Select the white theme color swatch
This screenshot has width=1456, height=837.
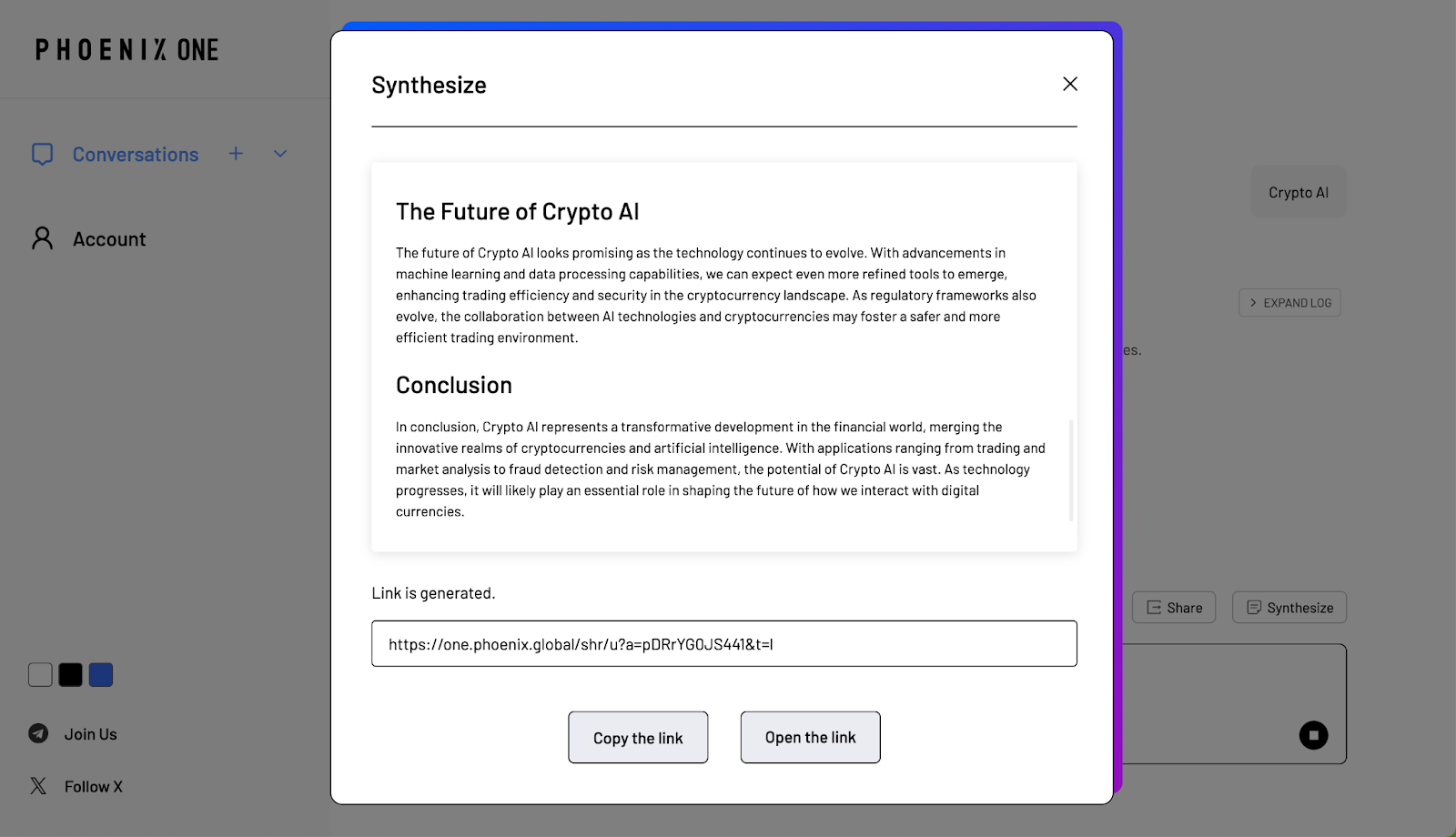point(40,675)
